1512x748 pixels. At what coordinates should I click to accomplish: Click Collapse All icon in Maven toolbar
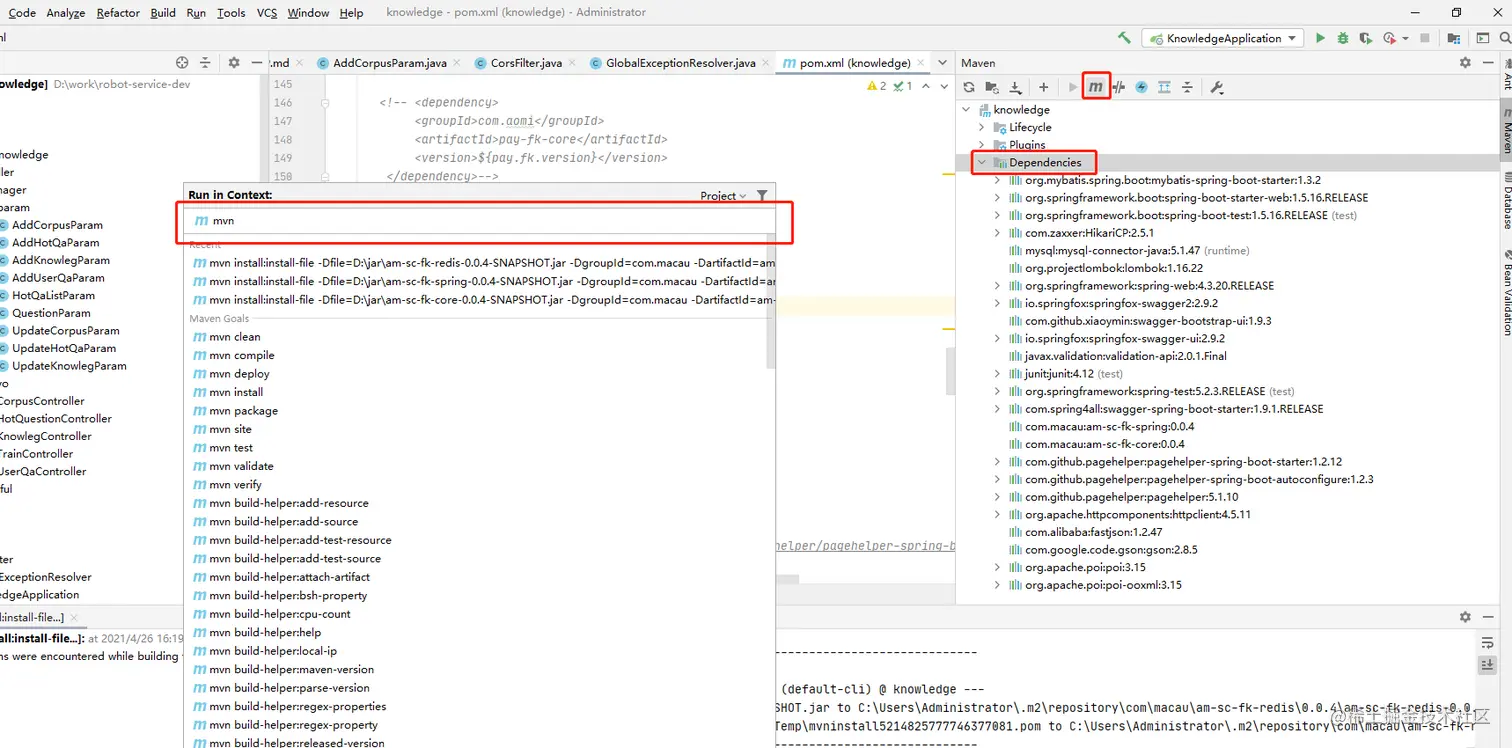pyautogui.click(x=1187, y=88)
